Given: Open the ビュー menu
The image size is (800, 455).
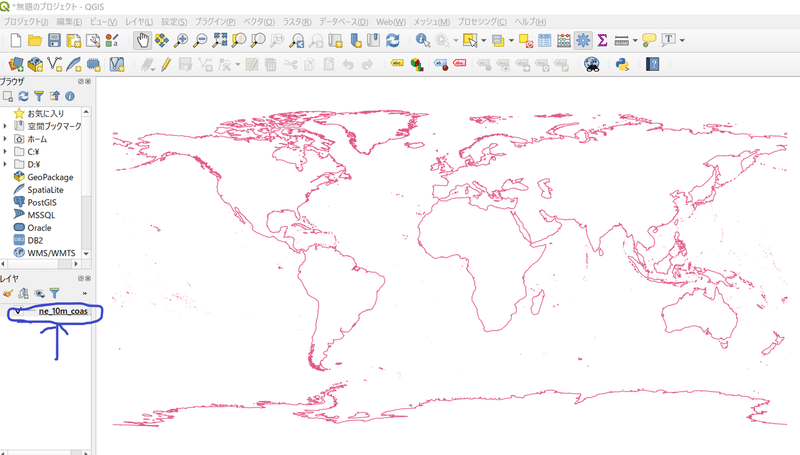Looking at the screenshot, I should pos(104,22).
